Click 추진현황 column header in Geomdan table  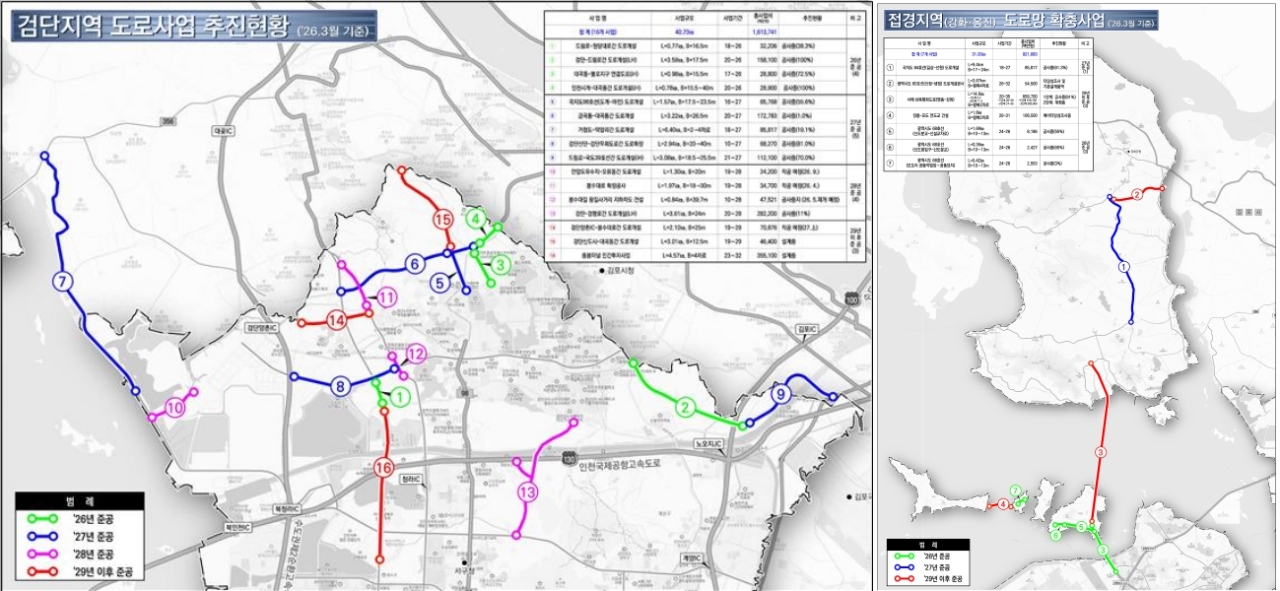click(x=811, y=18)
